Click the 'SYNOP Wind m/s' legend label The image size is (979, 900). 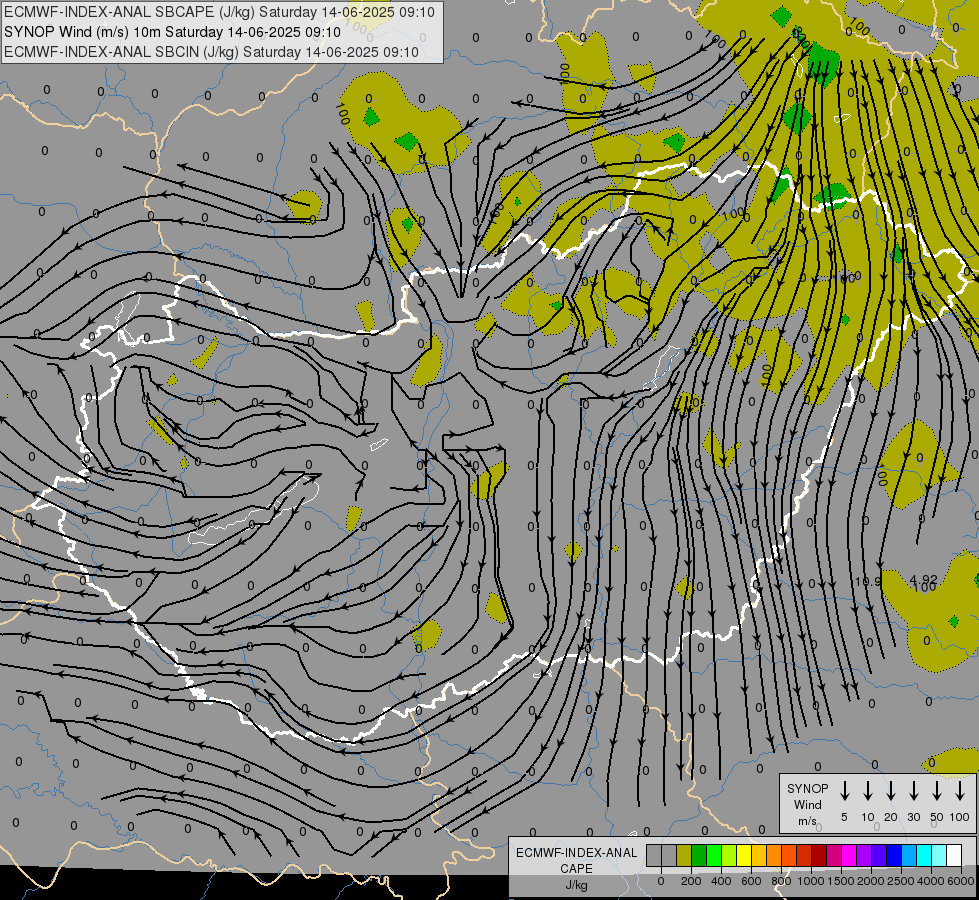807,804
